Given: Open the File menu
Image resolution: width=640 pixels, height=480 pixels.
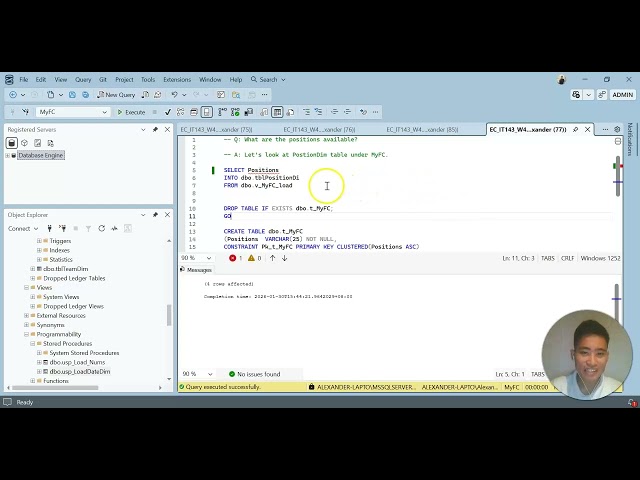Looking at the screenshot, I should click(x=24, y=80).
